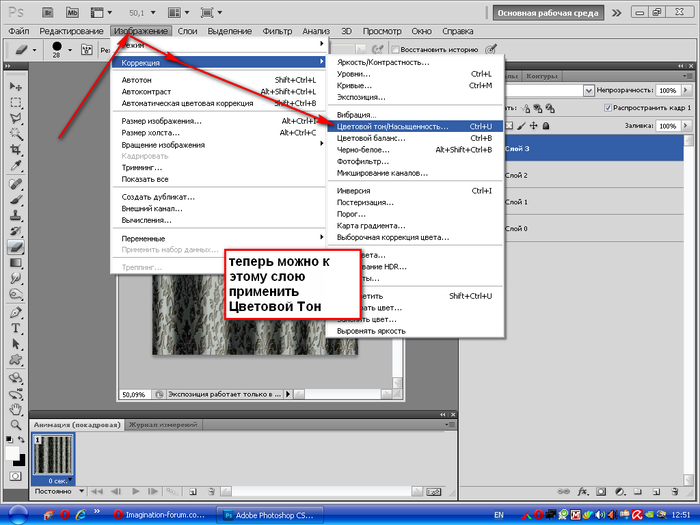Switch to Журнал измерений tab

click(163, 425)
